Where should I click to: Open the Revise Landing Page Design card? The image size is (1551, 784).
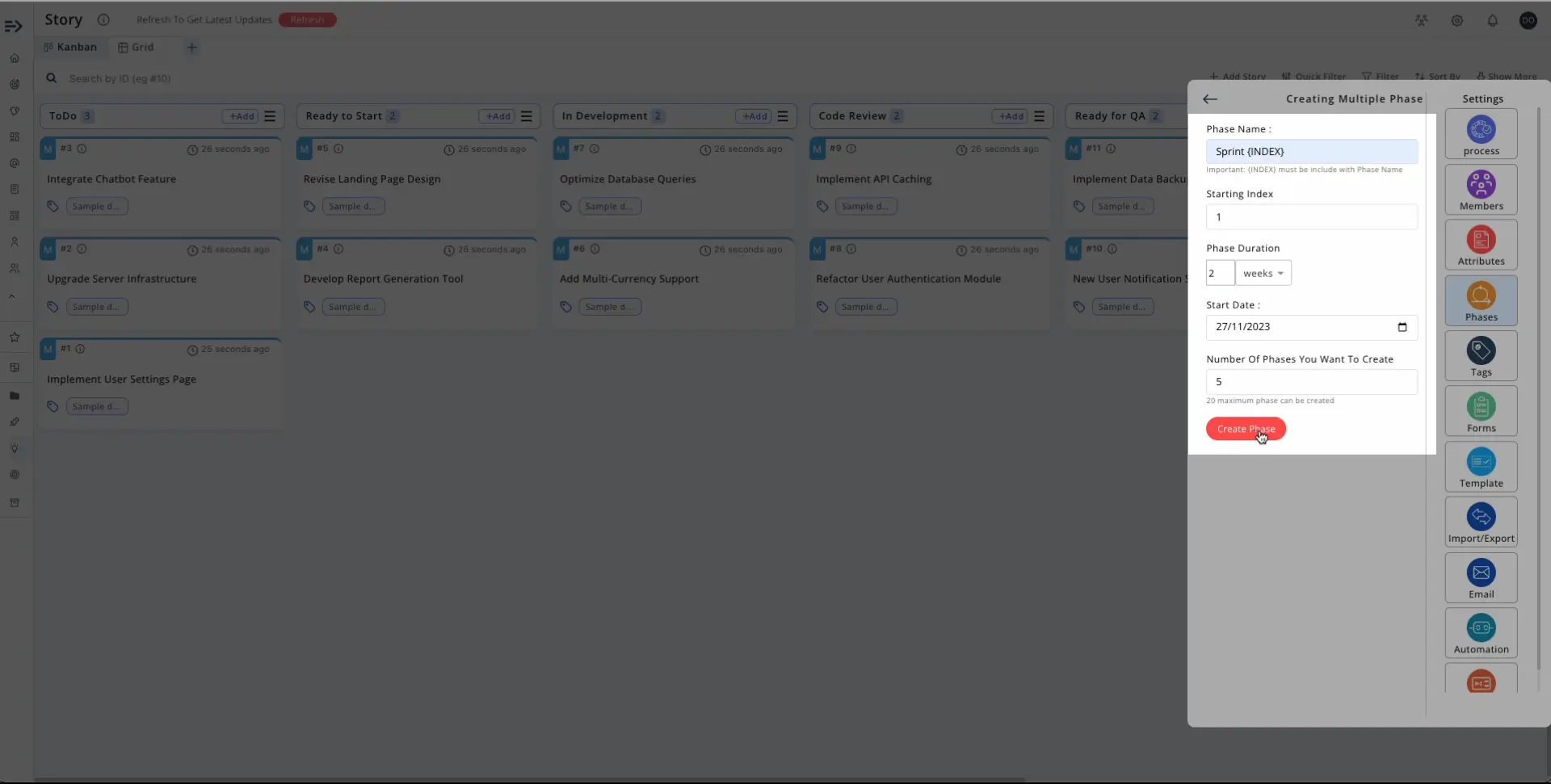pos(417,183)
